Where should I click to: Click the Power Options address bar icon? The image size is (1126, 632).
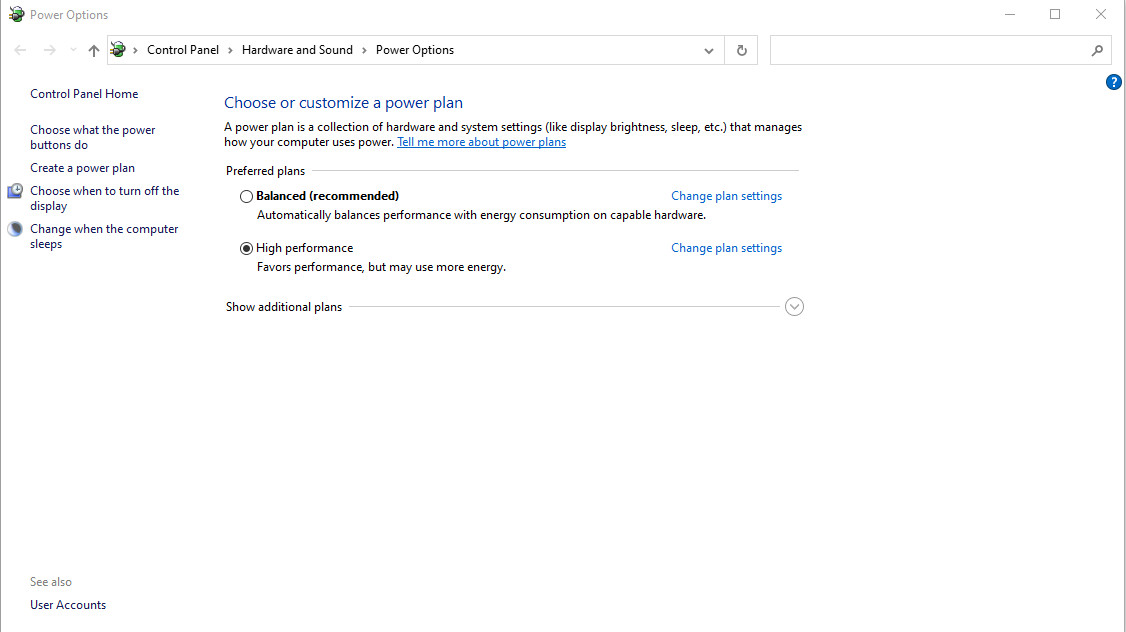point(119,50)
